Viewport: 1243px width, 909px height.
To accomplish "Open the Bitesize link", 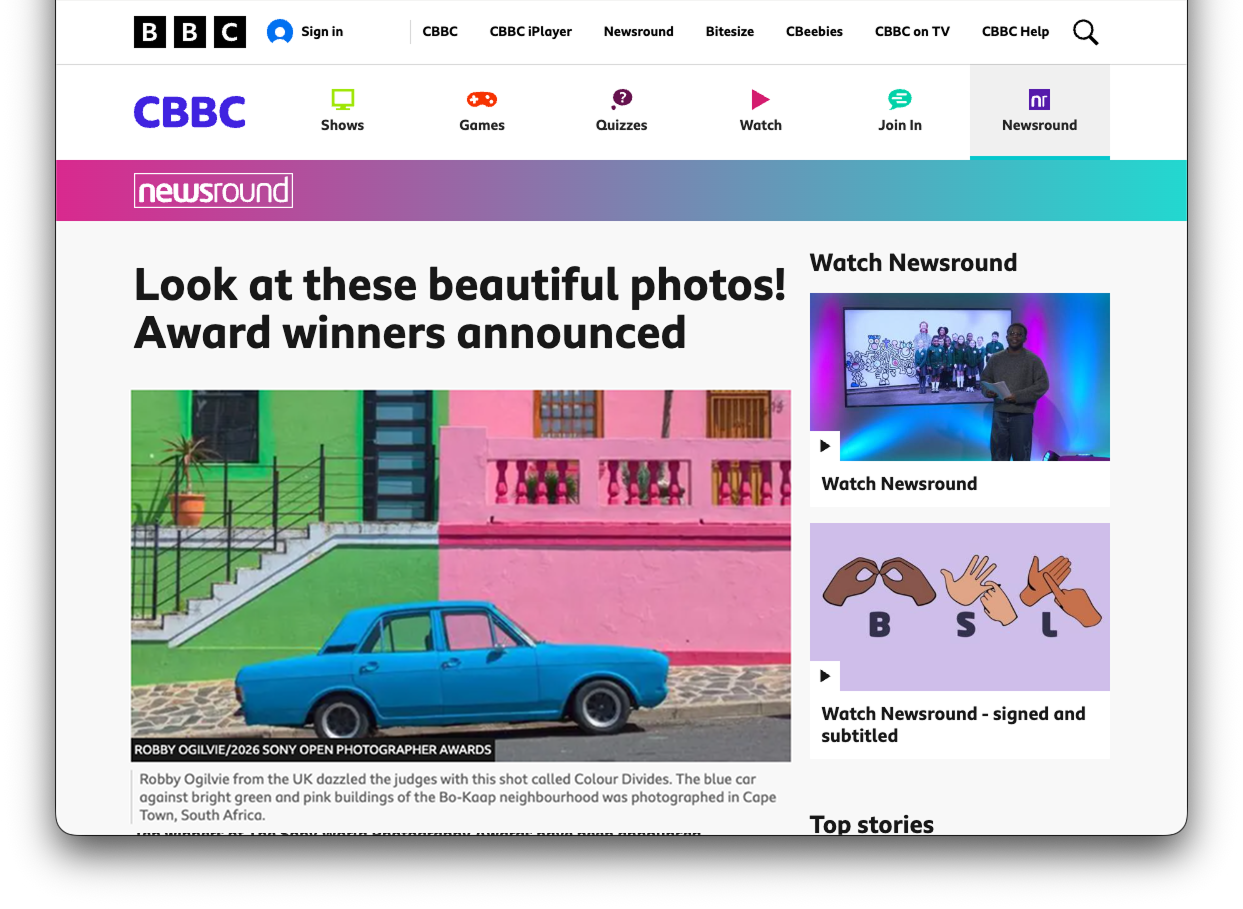I will pos(730,32).
